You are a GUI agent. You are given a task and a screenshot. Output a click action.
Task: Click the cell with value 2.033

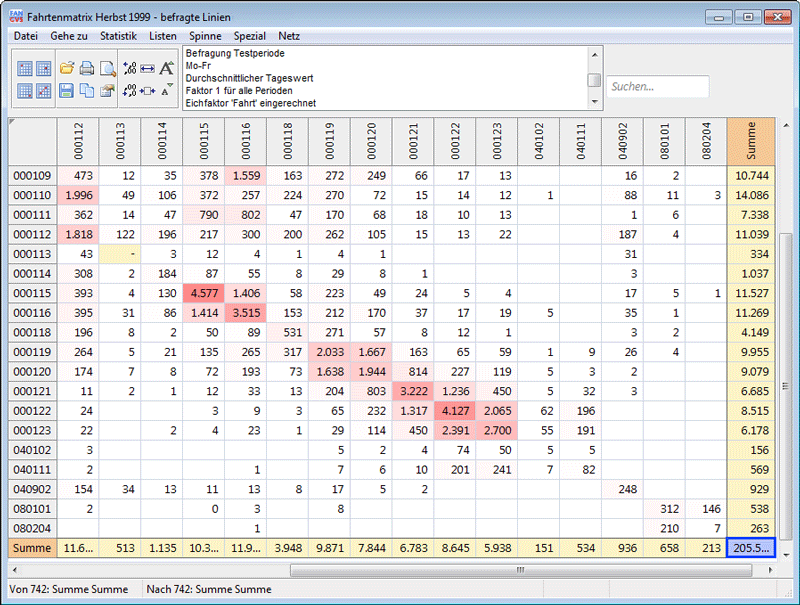pos(329,352)
